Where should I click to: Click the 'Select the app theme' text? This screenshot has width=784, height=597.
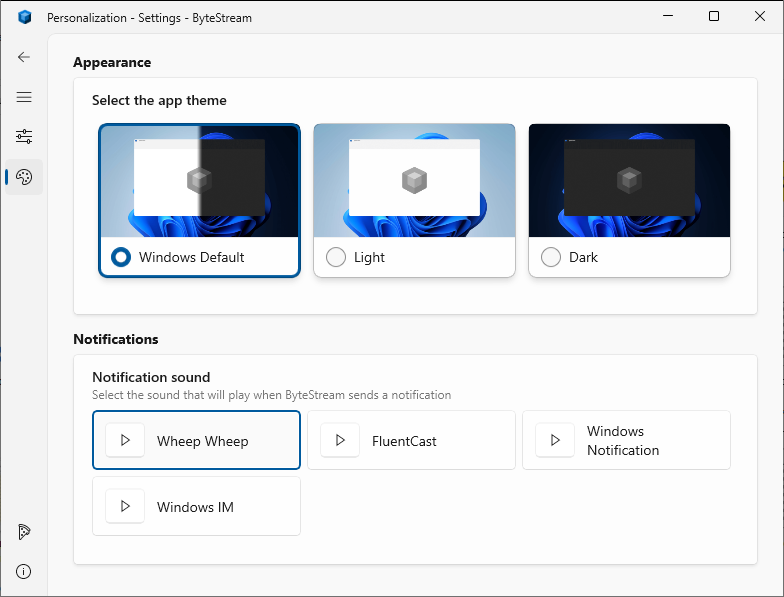[159, 100]
